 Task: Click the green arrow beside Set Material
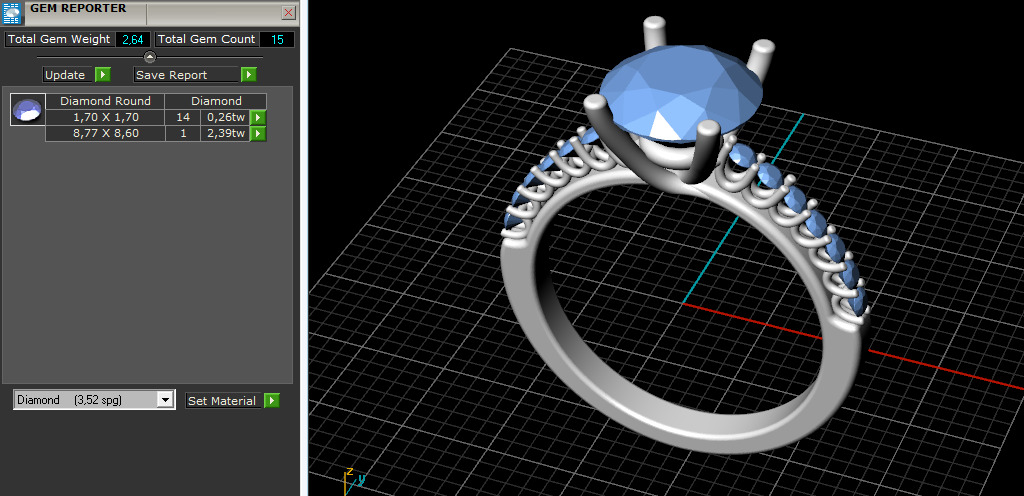272,401
